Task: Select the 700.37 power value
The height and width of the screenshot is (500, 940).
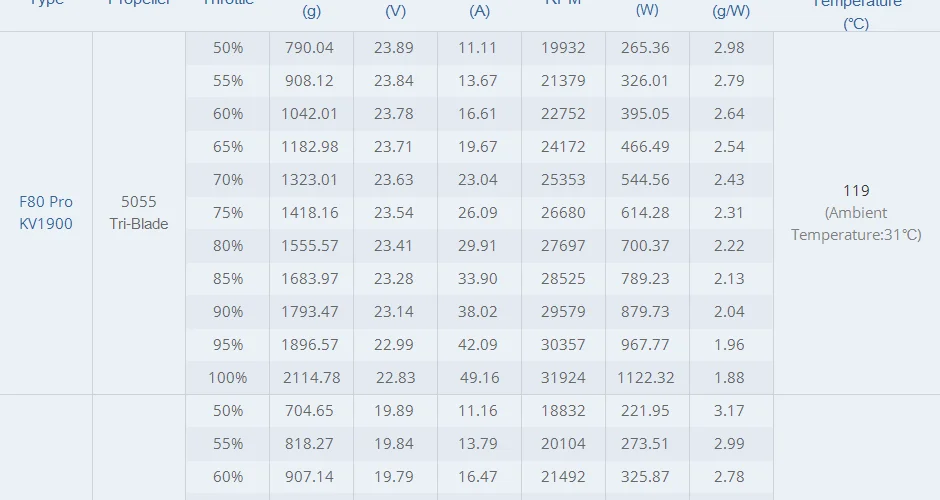Action: [646, 245]
